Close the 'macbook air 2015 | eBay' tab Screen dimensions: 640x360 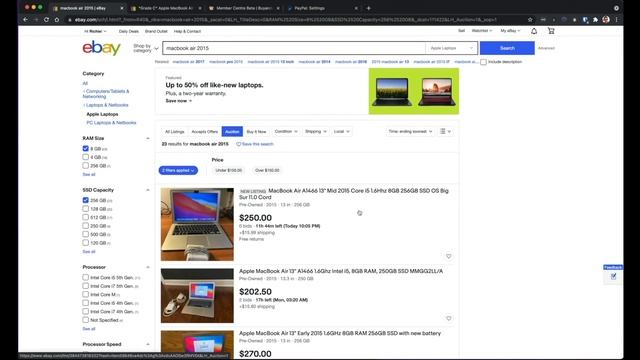pyautogui.click(x=122, y=8)
